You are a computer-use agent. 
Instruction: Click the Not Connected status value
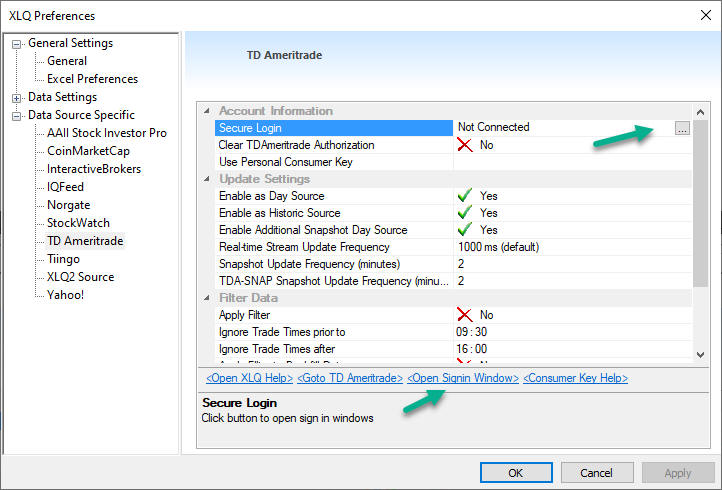(x=494, y=127)
